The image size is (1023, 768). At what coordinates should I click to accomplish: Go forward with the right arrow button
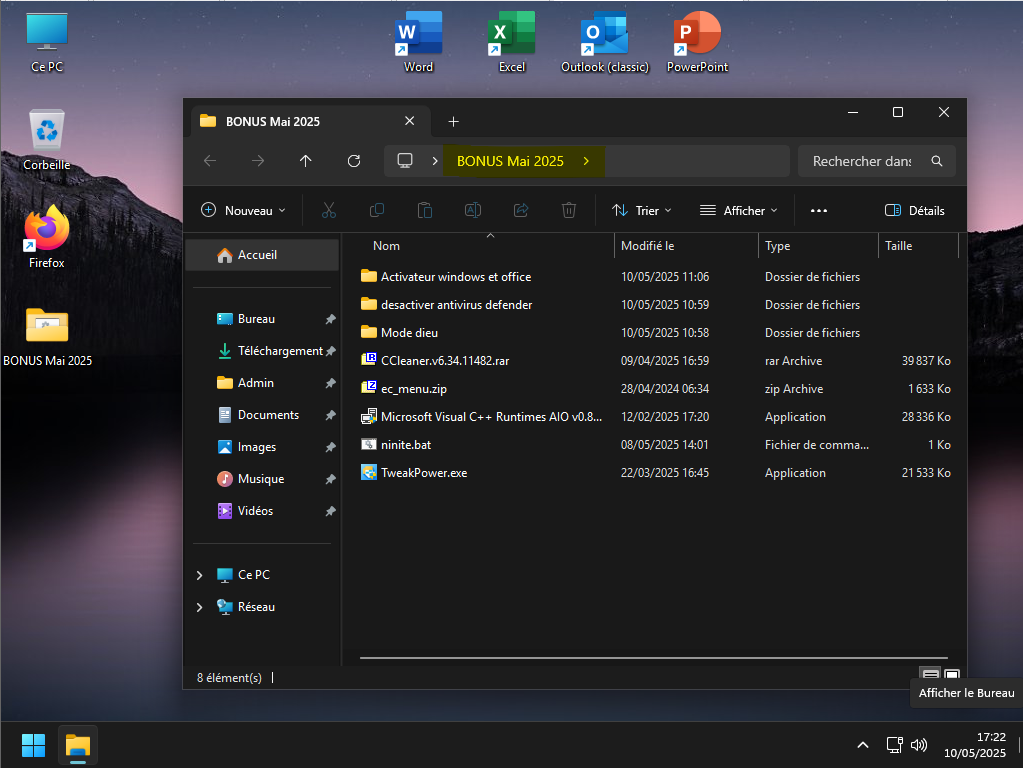258,161
